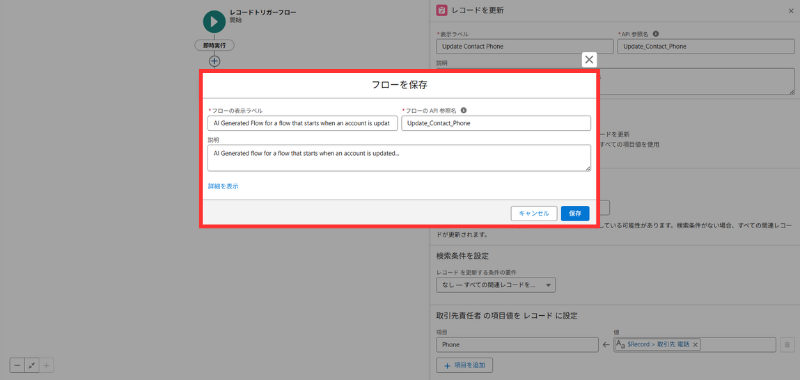Click the Phone field input

point(517,345)
